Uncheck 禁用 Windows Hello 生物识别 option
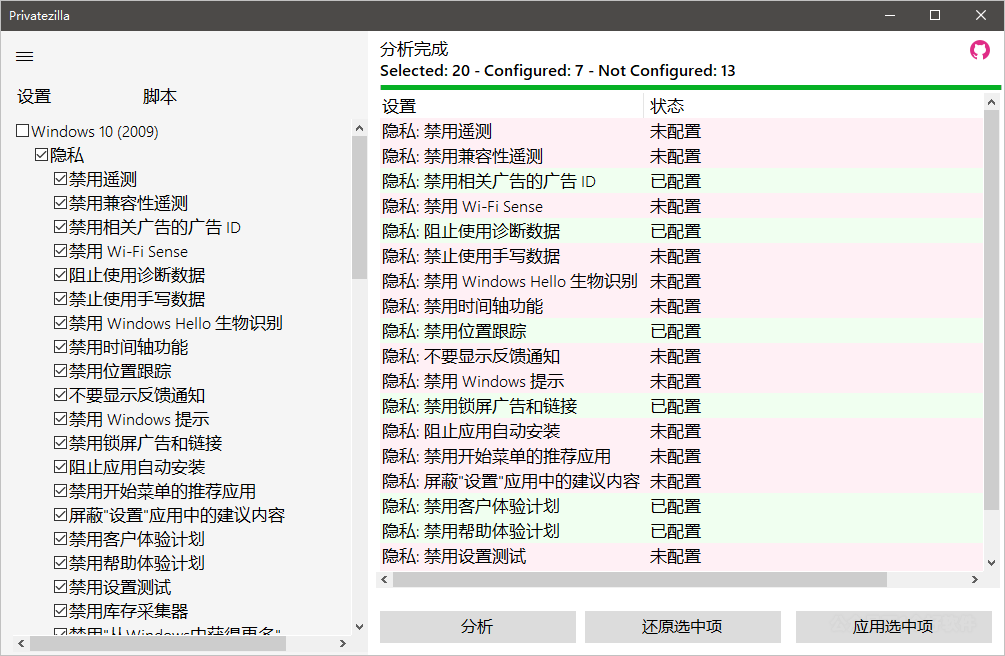1005x656 pixels. (61, 323)
